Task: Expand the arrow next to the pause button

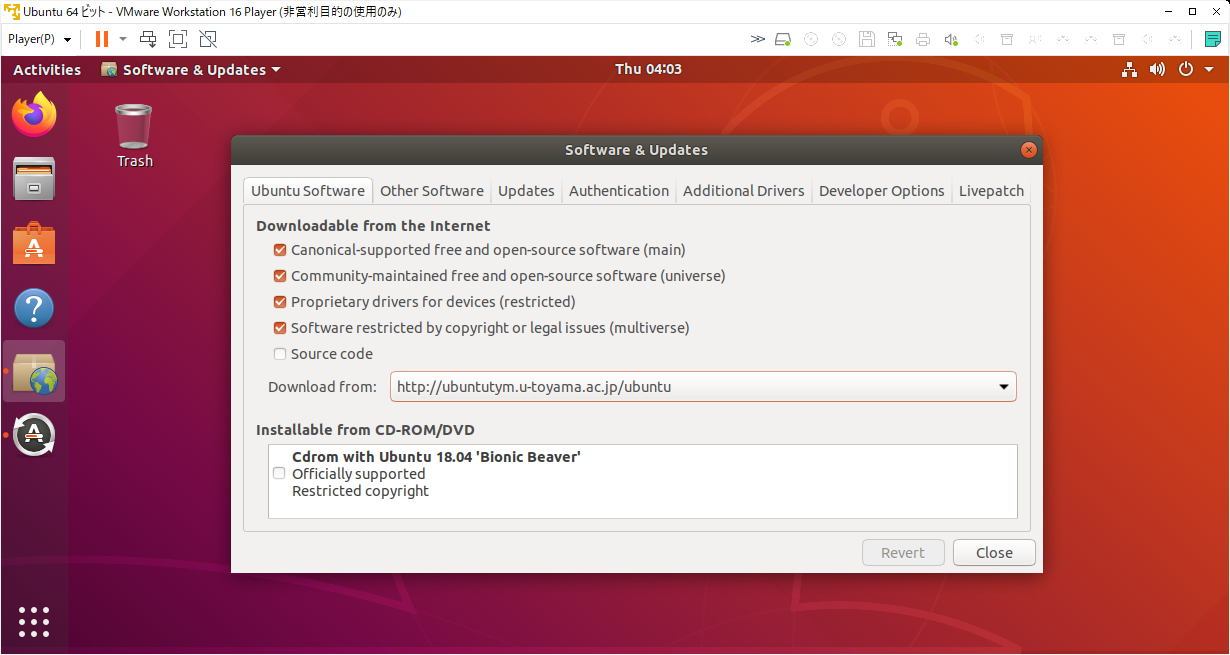Action: pos(123,39)
